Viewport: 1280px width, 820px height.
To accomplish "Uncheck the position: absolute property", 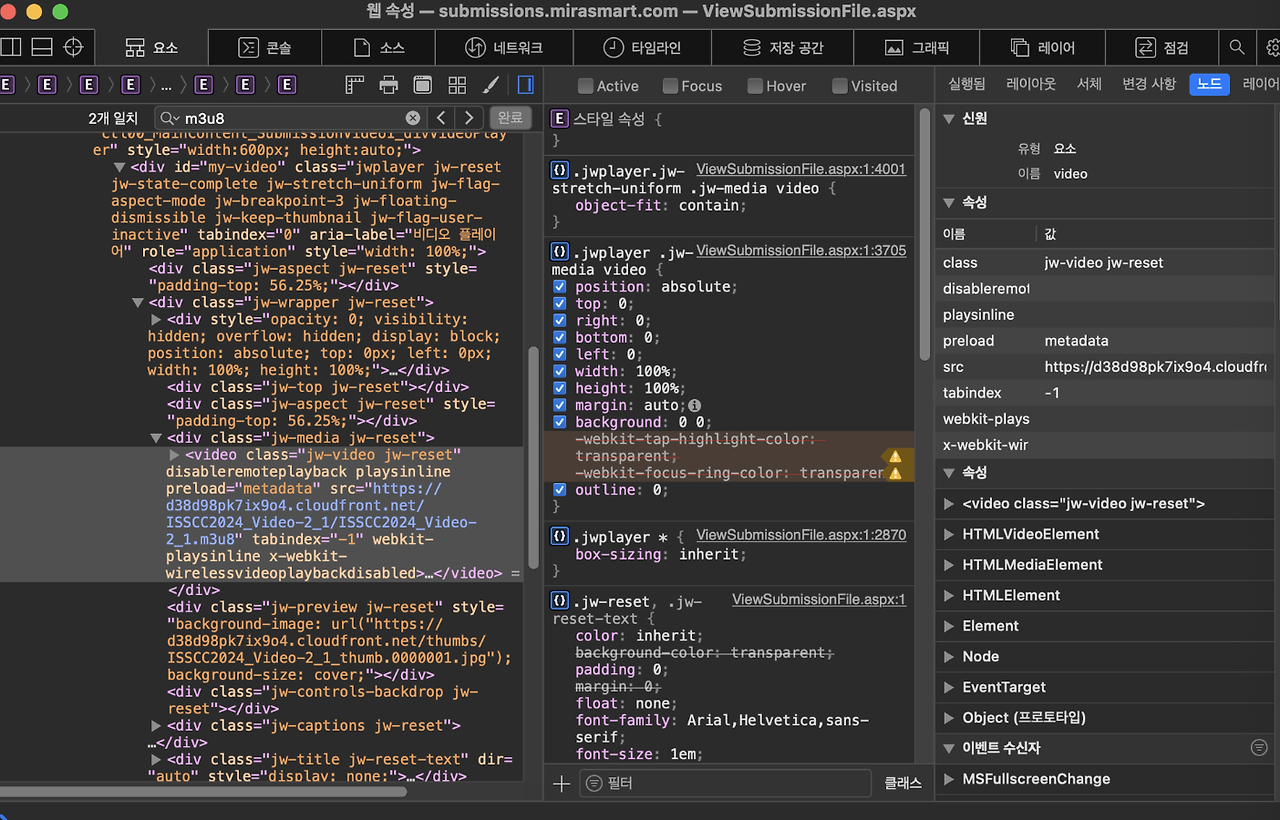I will tap(560, 287).
